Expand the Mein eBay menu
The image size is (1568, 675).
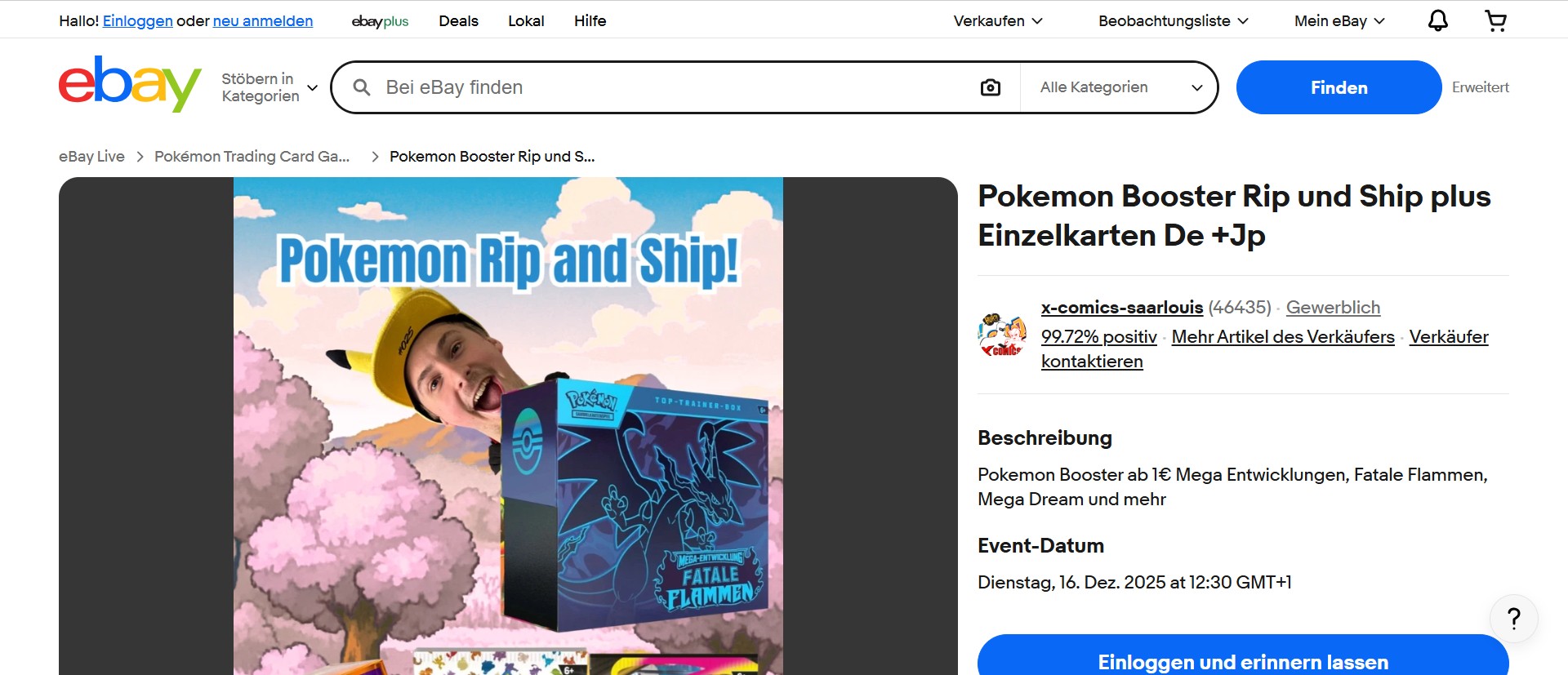[1339, 21]
